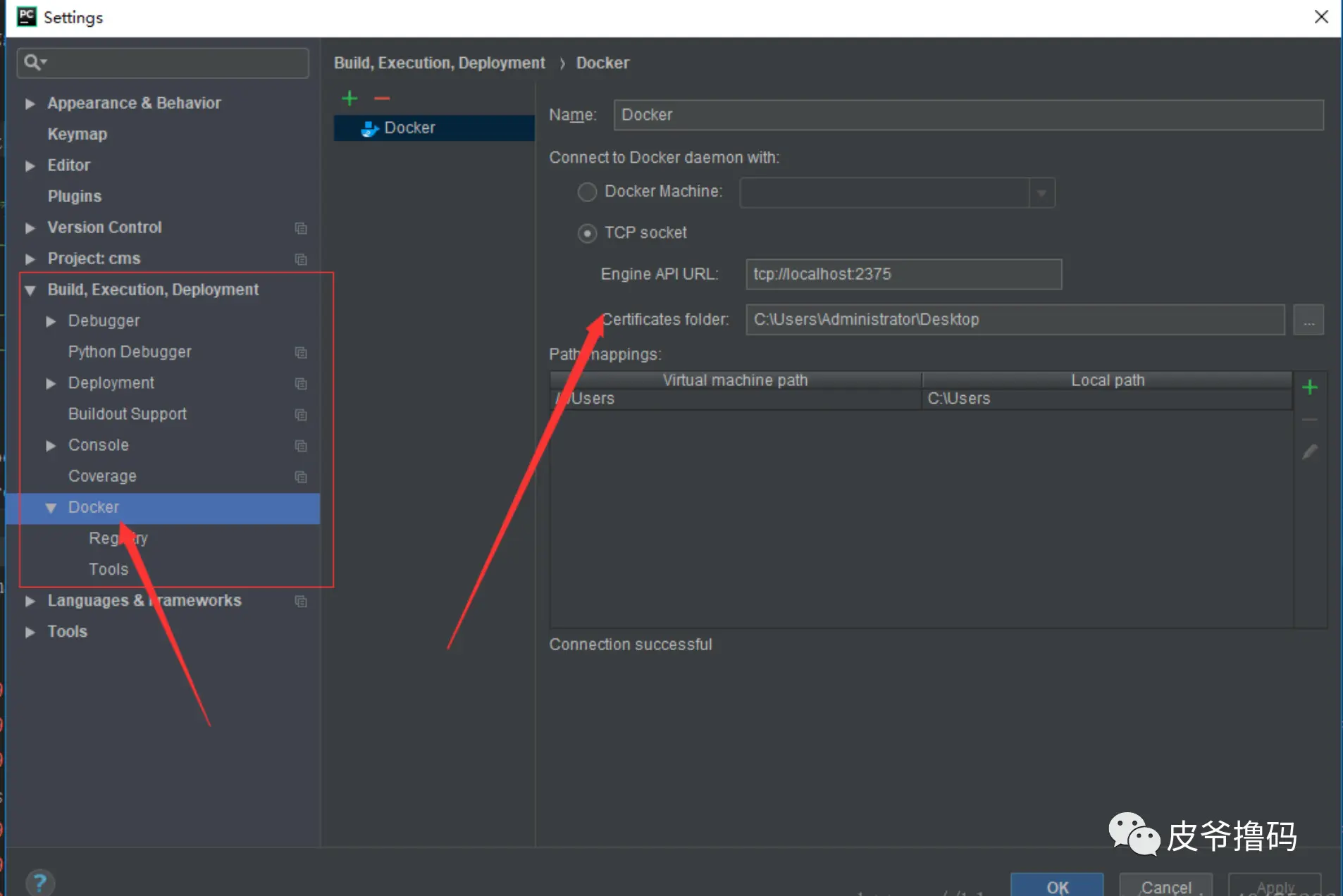Expand the Debugger node
The width and height of the screenshot is (1343, 896).
click(51, 321)
